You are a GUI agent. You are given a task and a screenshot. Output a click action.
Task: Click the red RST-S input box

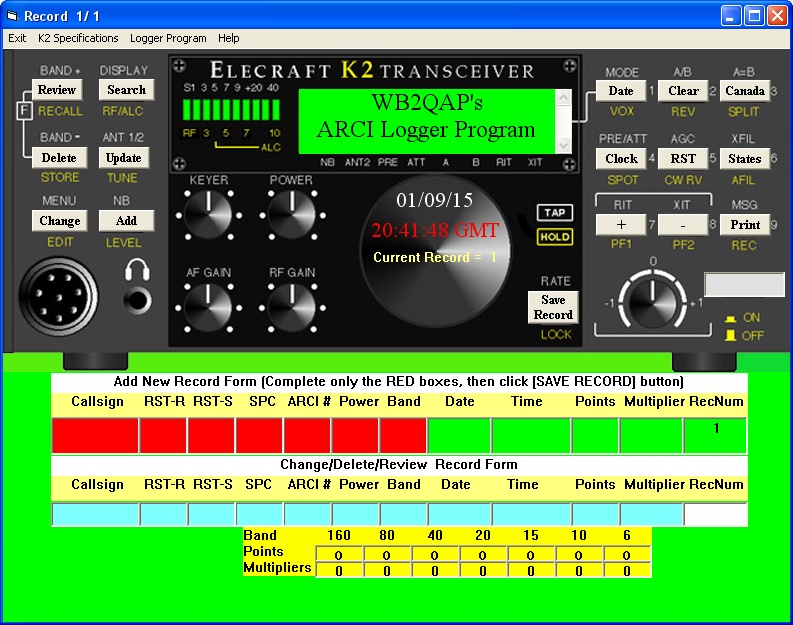pyautogui.click(x=211, y=435)
